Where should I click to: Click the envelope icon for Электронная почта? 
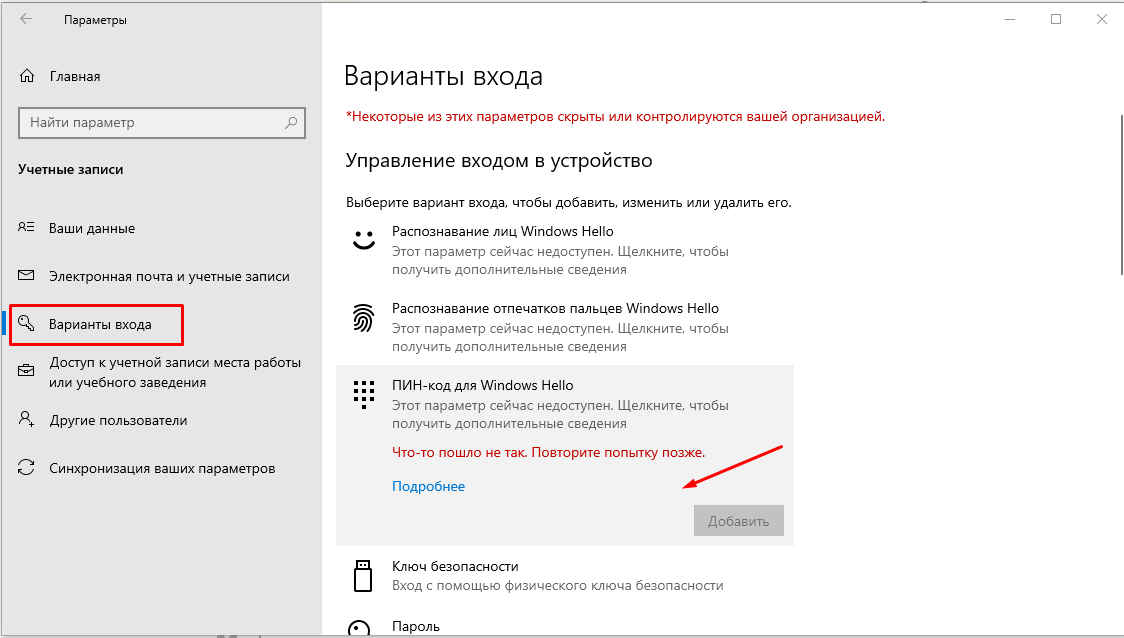coord(26,275)
